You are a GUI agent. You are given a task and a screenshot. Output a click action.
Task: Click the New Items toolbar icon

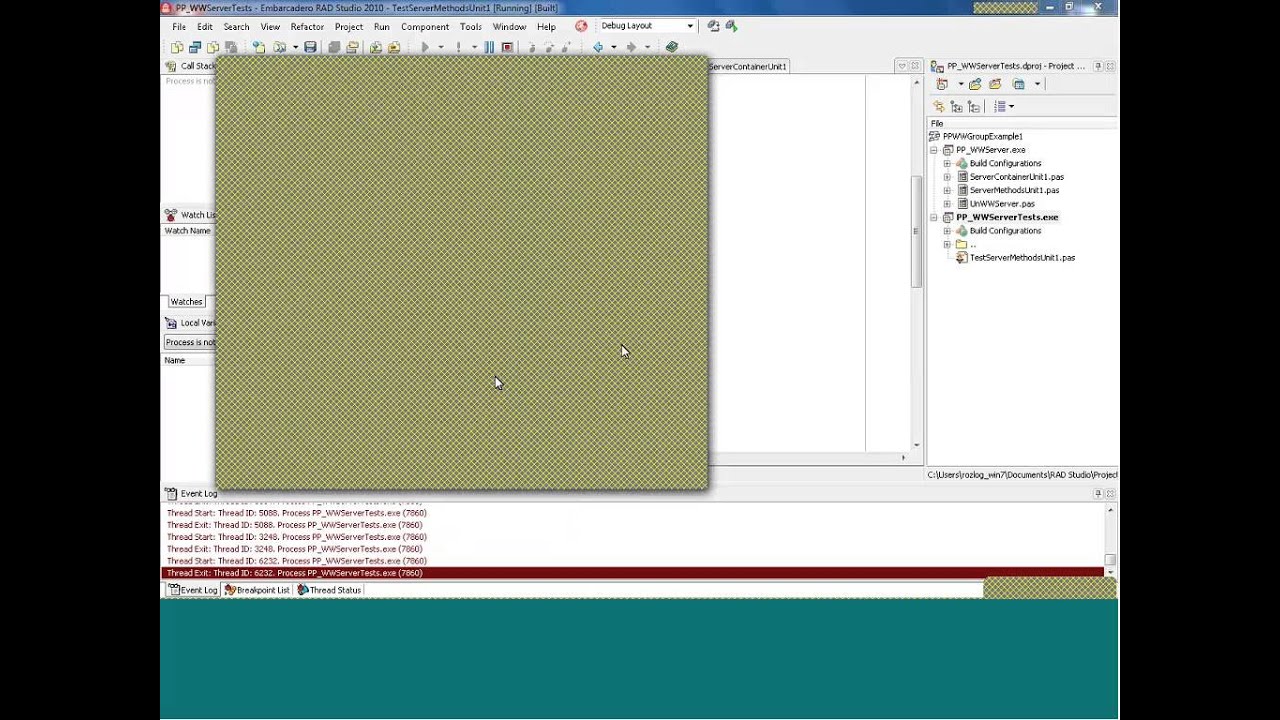click(x=259, y=47)
